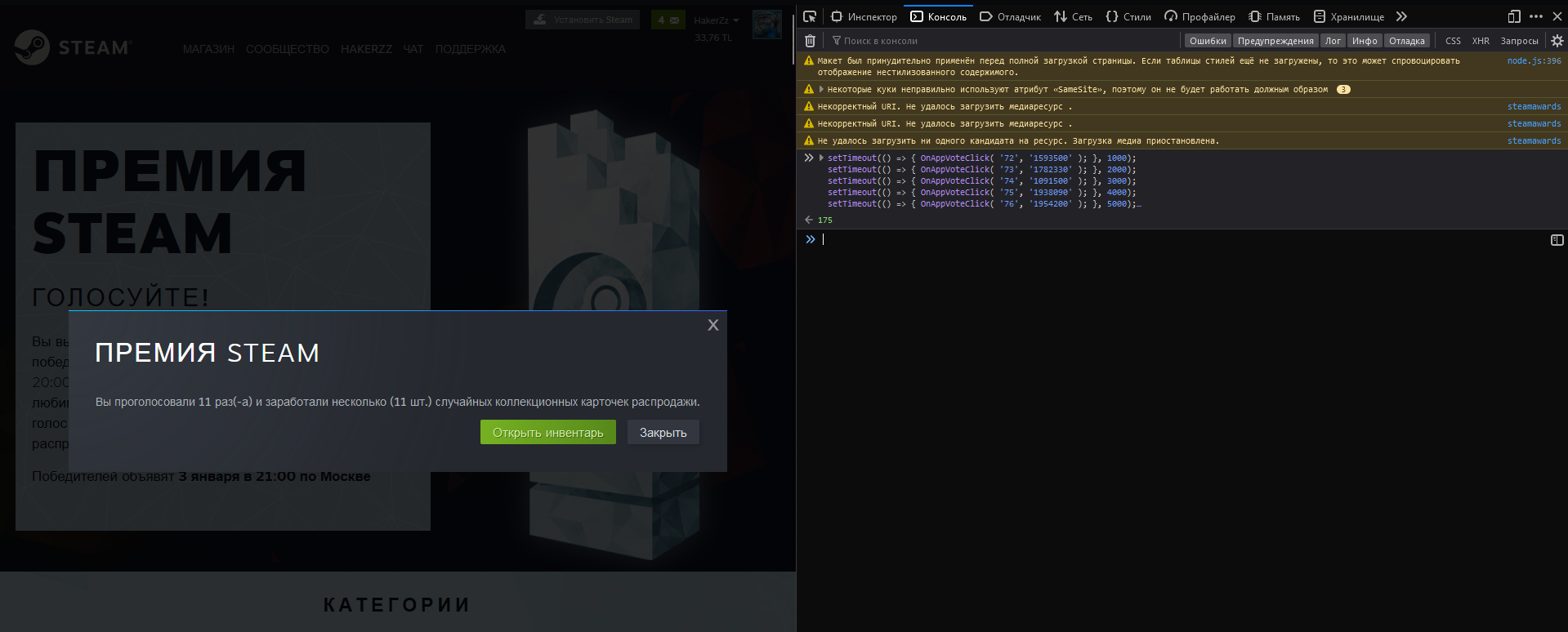Click the user avatar in Steam header
Image resolution: width=1568 pixels, height=632 pixels.
coord(767,24)
